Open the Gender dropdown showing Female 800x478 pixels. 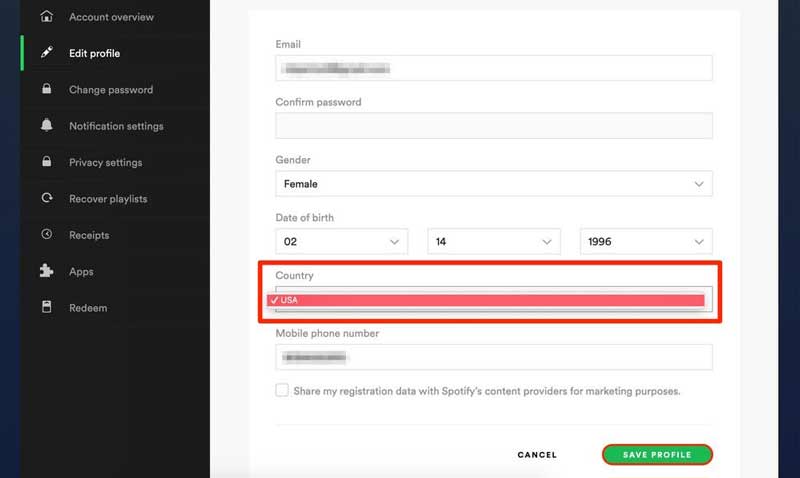point(494,184)
